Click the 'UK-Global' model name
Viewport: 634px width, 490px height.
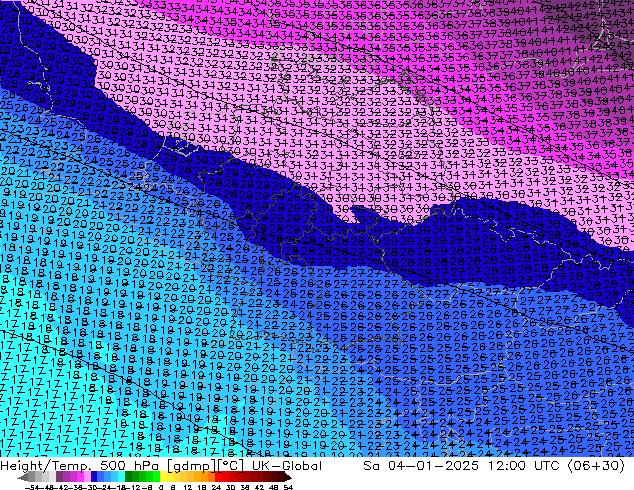pyautogui.click(x=287, y=466)
